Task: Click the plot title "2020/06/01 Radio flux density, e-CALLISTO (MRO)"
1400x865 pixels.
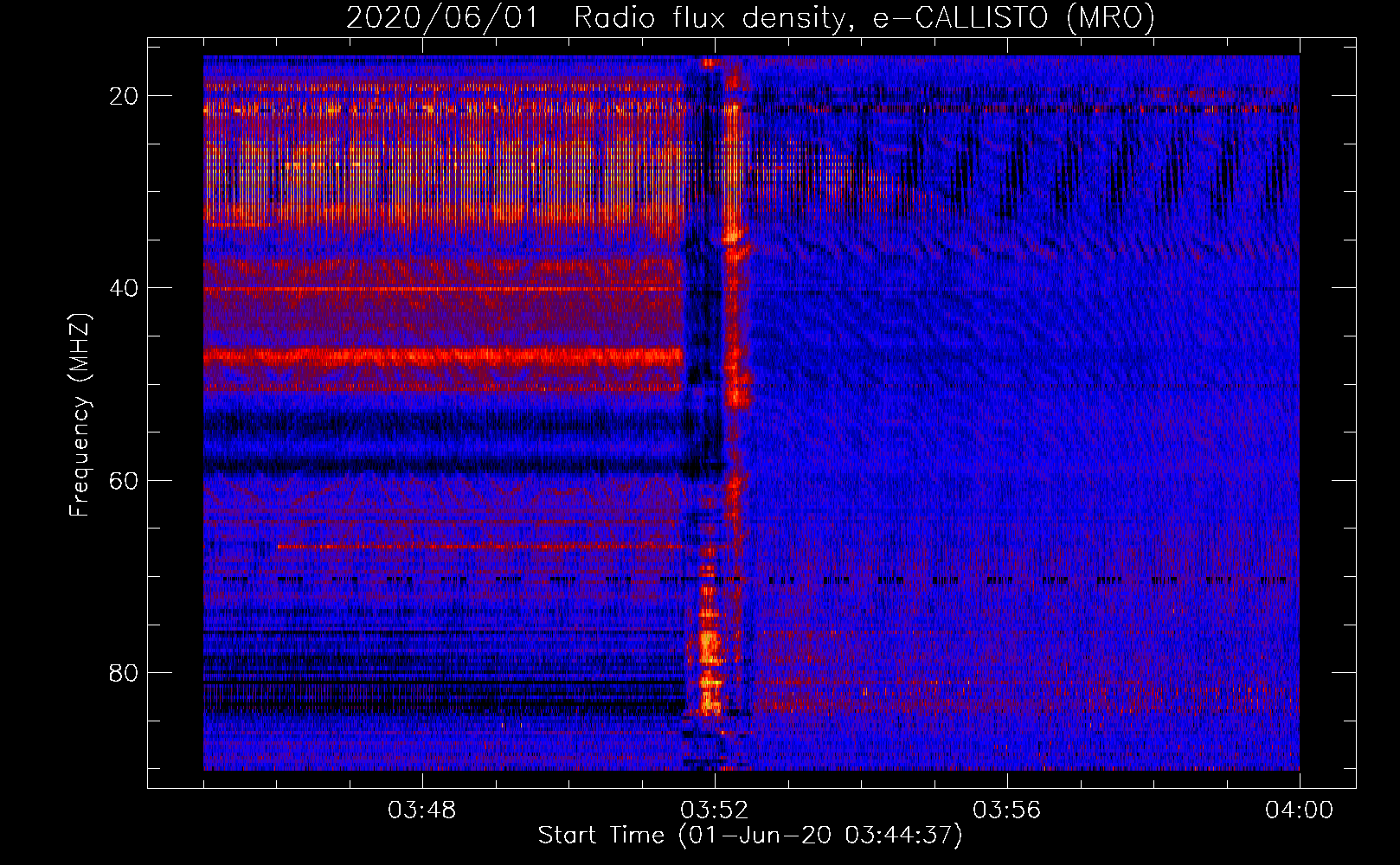Action: click(750, 17)
